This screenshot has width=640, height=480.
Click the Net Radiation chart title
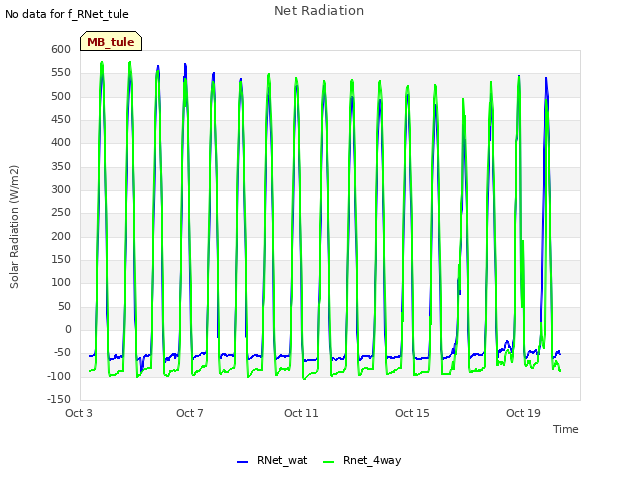tap(319, 11)
